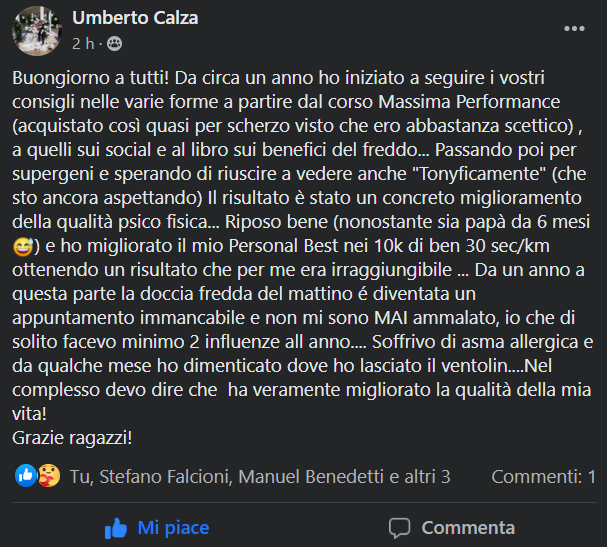Toggle the "Mi piace" like label
Image resolution: width=607 pixels, height=547 pixels.
(173, 527)
